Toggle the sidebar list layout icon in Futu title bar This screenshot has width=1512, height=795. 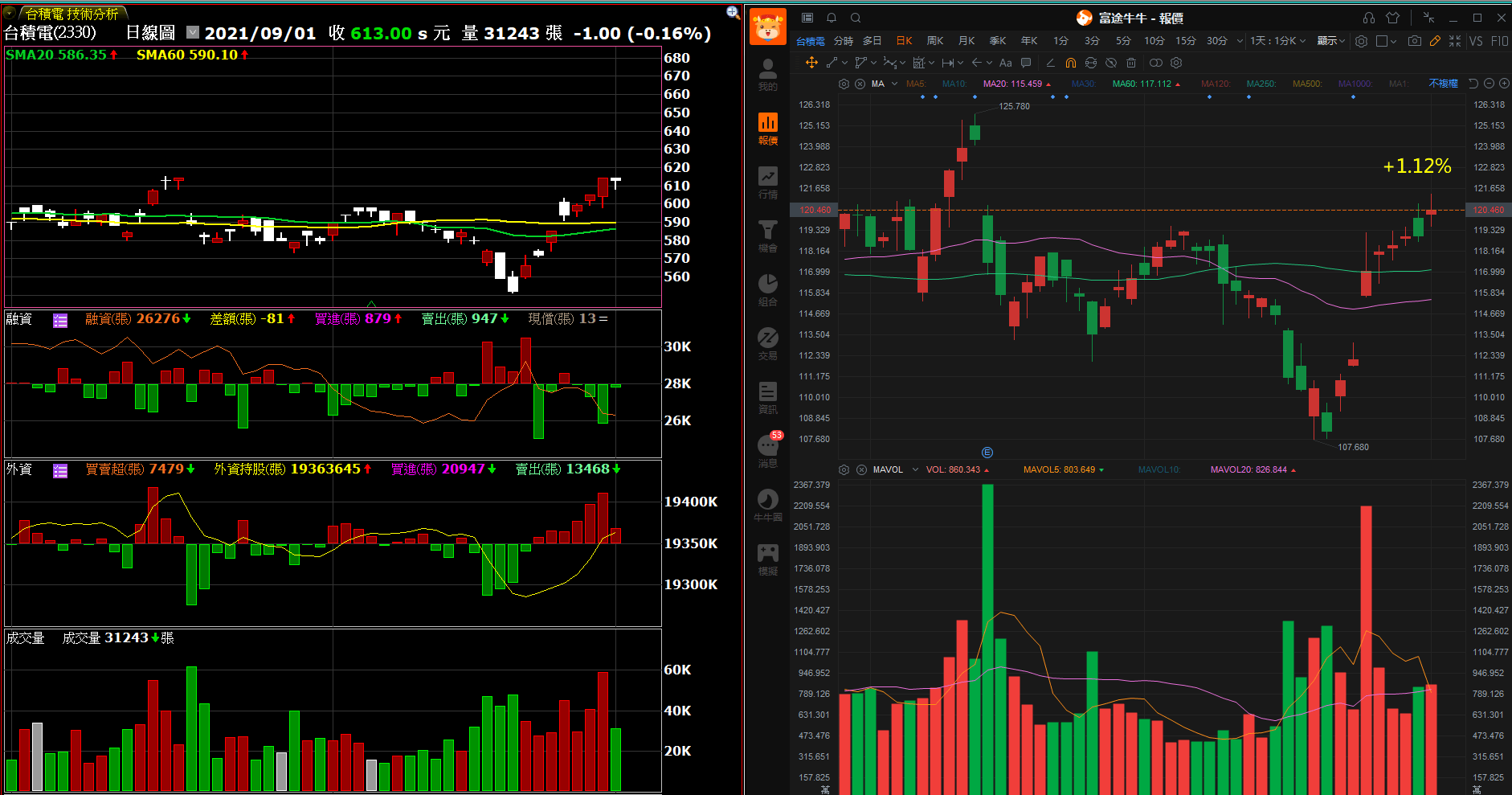click(807, 18)
